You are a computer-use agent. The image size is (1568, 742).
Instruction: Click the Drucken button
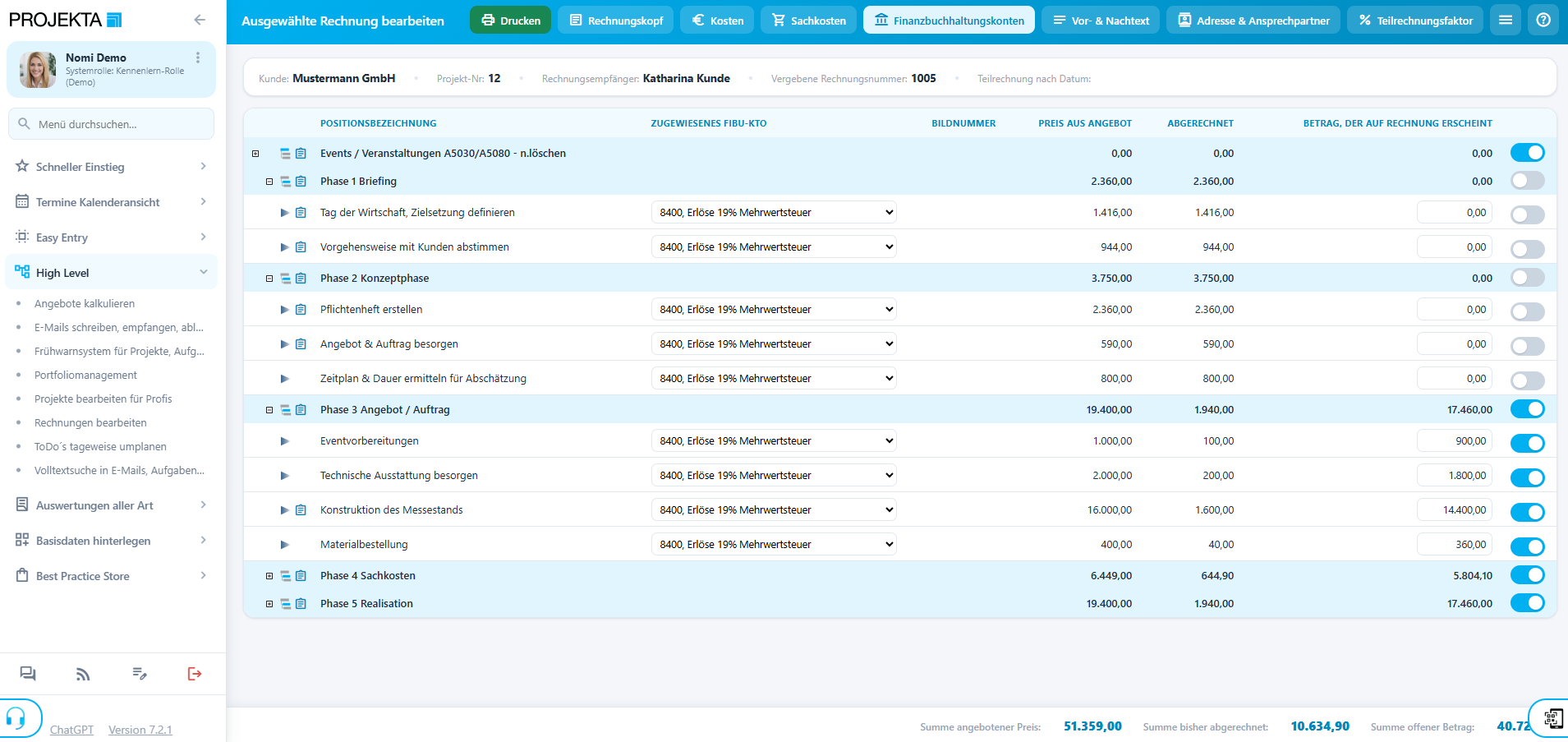(x=510, y=20)
